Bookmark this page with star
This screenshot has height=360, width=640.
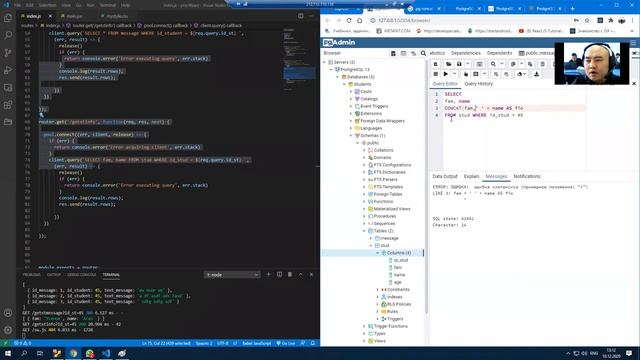587,20
